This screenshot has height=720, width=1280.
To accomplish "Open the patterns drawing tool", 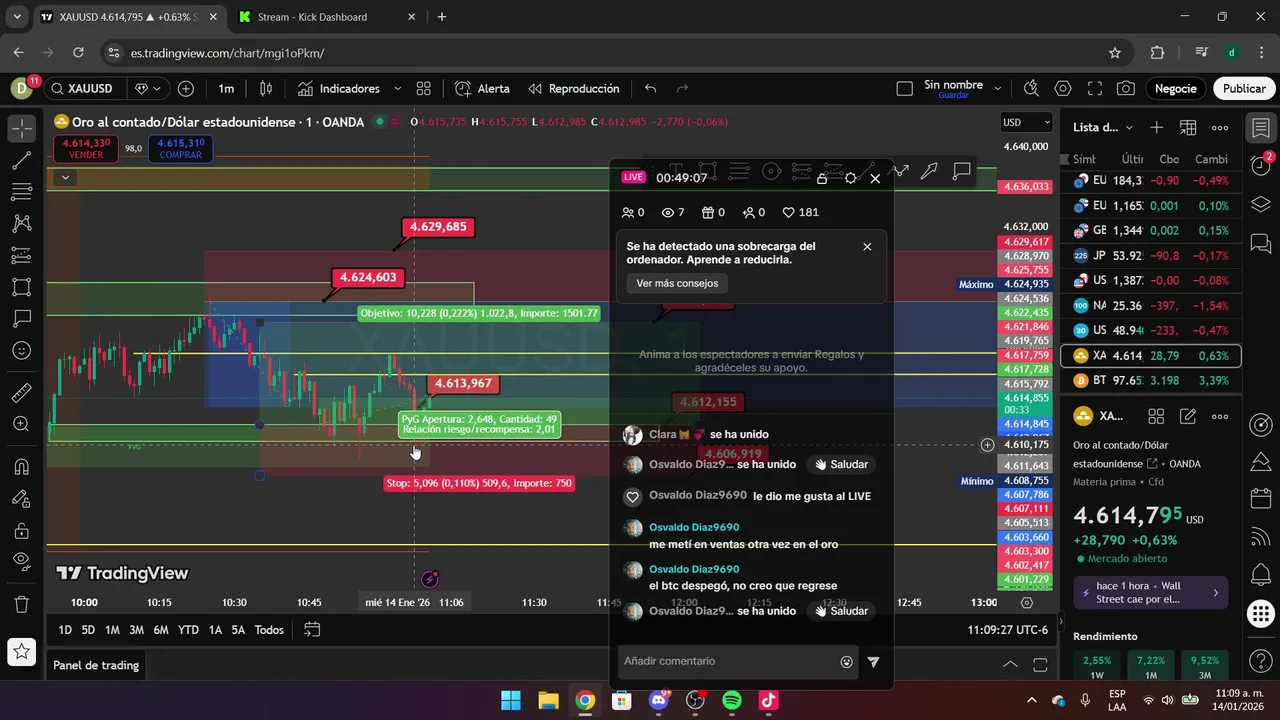I will click(21, 223).
